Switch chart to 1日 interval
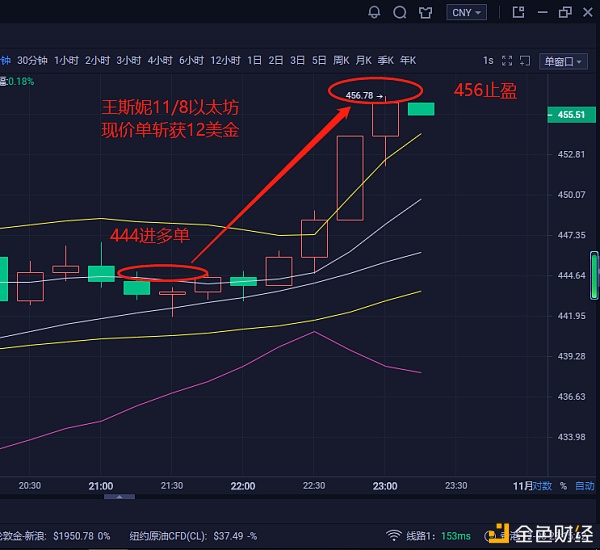 (254, 60)
